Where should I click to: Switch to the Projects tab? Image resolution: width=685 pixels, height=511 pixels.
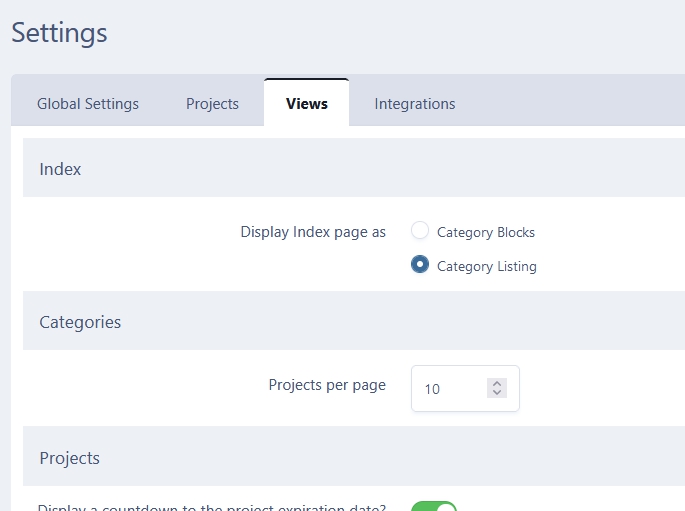pyautogui.click(x=212, y=104)
